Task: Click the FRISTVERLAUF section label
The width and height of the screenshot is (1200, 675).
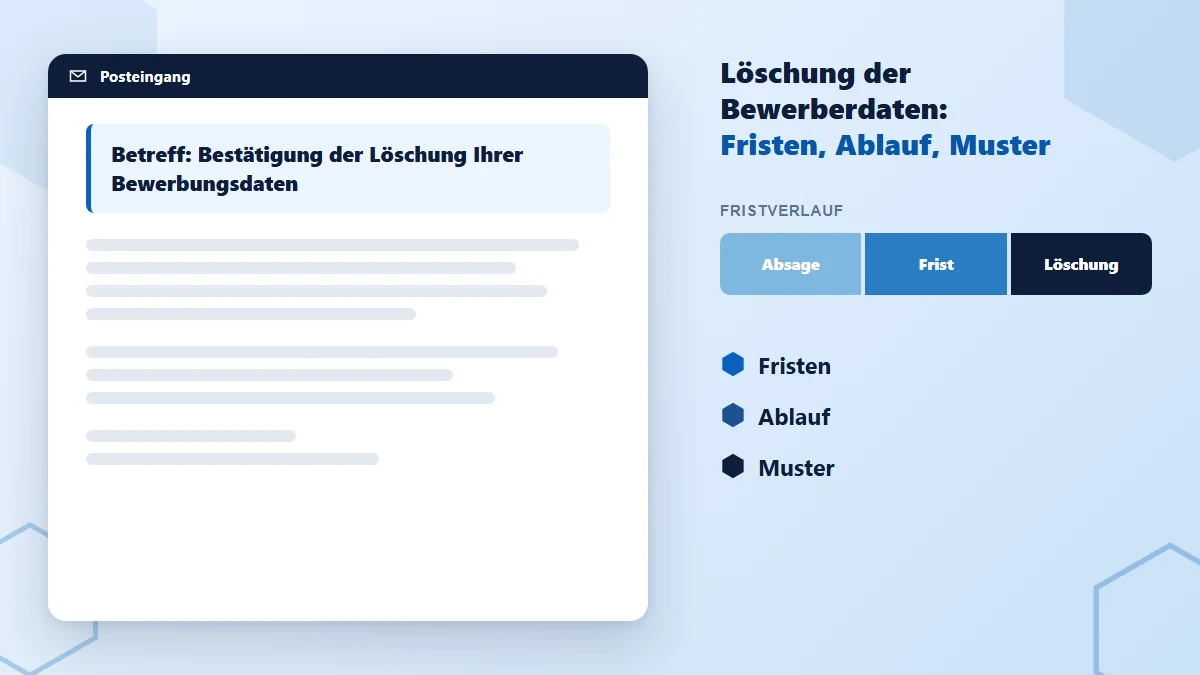Action: point(782,211)
